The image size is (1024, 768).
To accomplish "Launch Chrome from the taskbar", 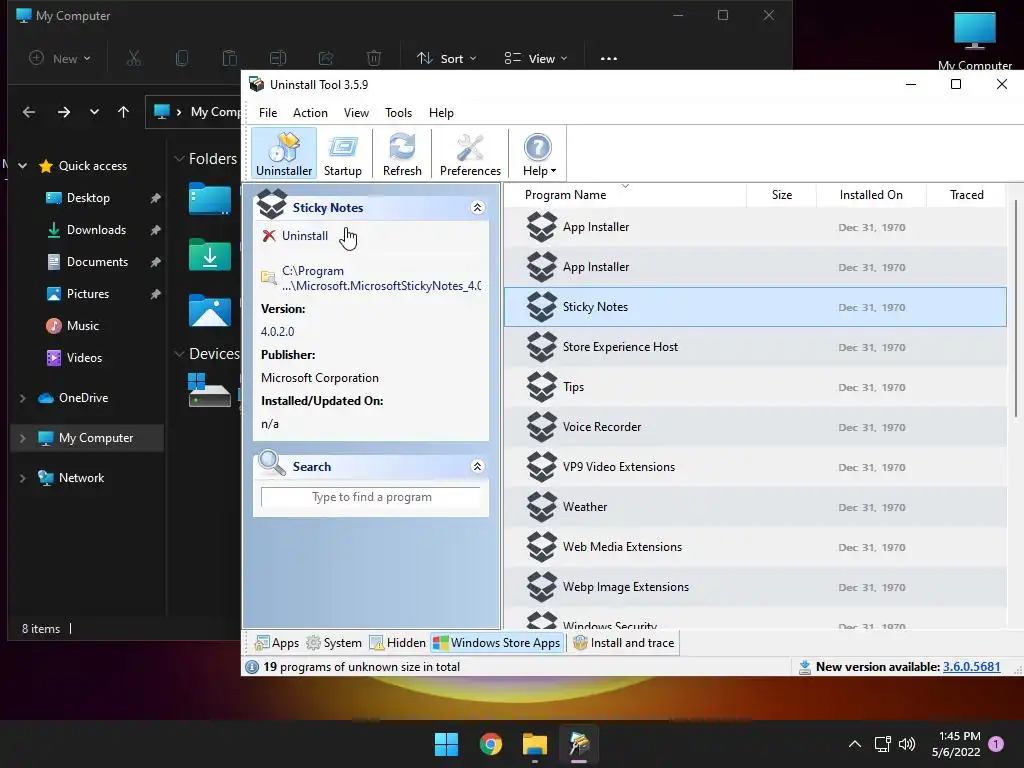I will [x=490, y=744].
